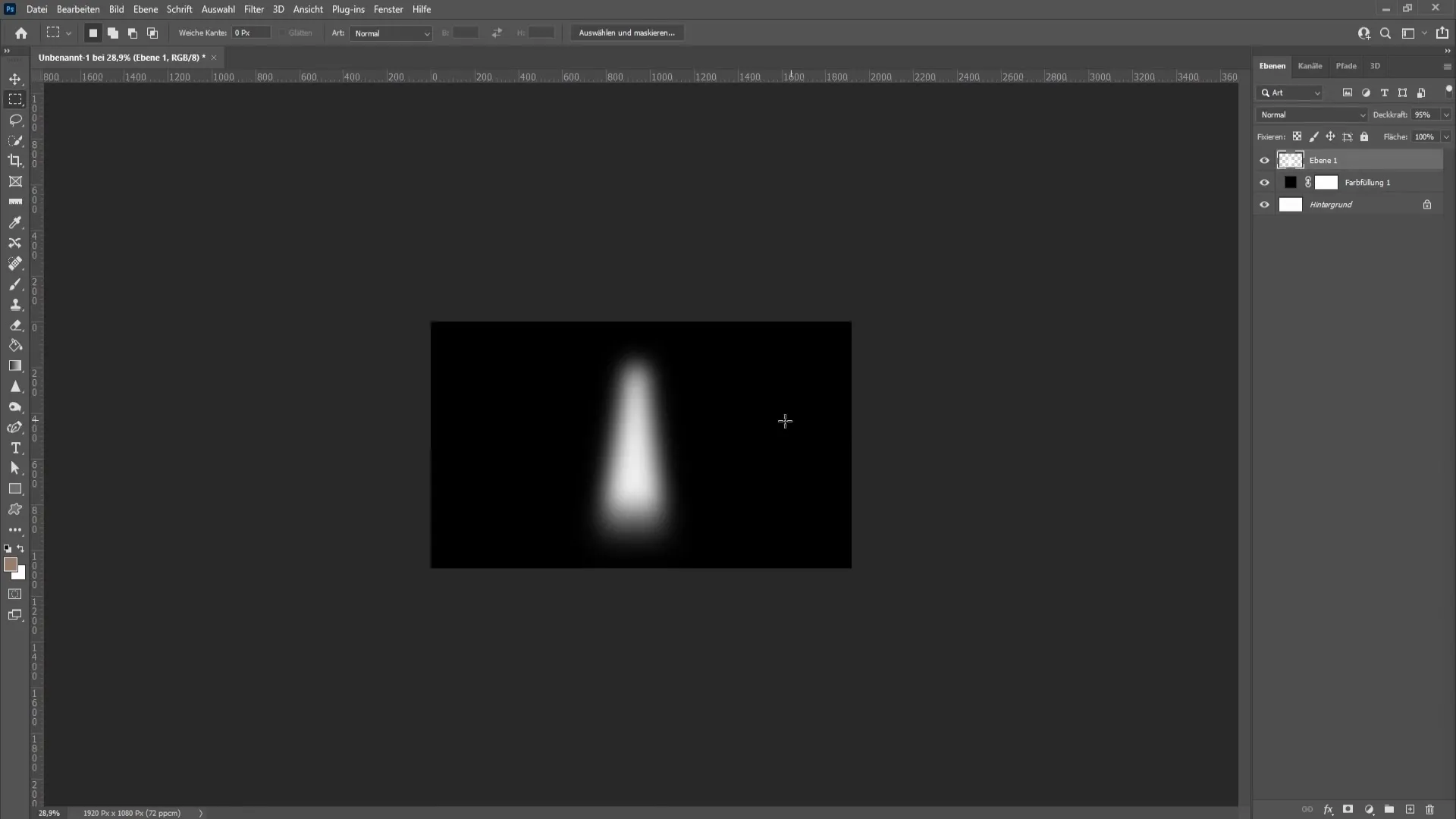Select the Healing Brush tool
Screen dimensions: 1456x819
(x=15, y=263)
